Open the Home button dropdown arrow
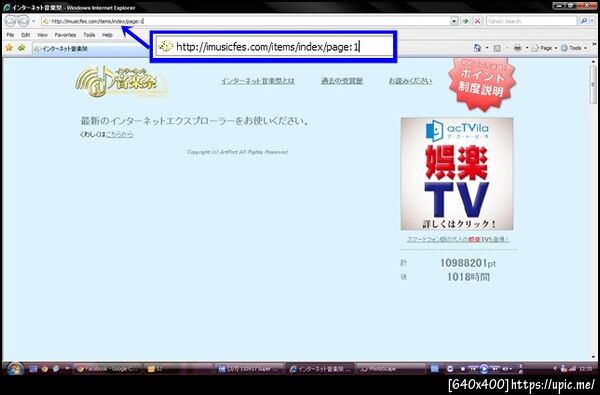The width and height of the screenshot is (600, 395). 487,48
